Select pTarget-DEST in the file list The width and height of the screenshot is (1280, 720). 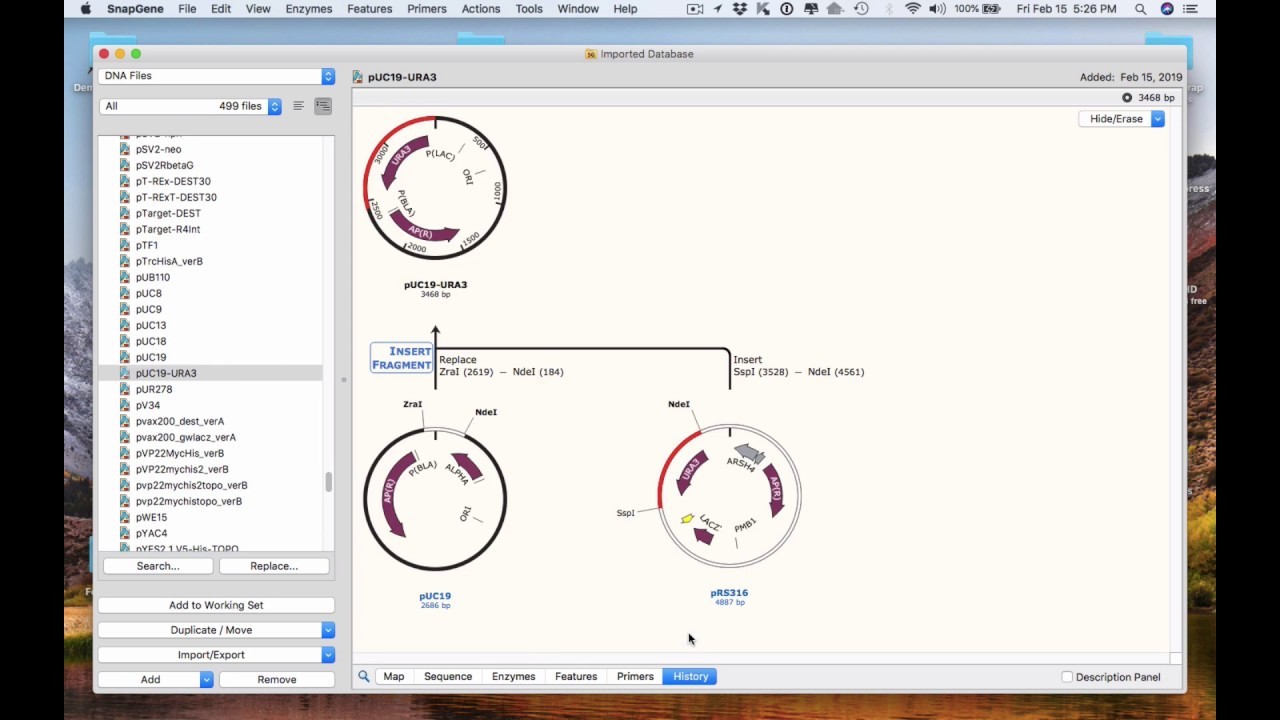click(168, 213)
